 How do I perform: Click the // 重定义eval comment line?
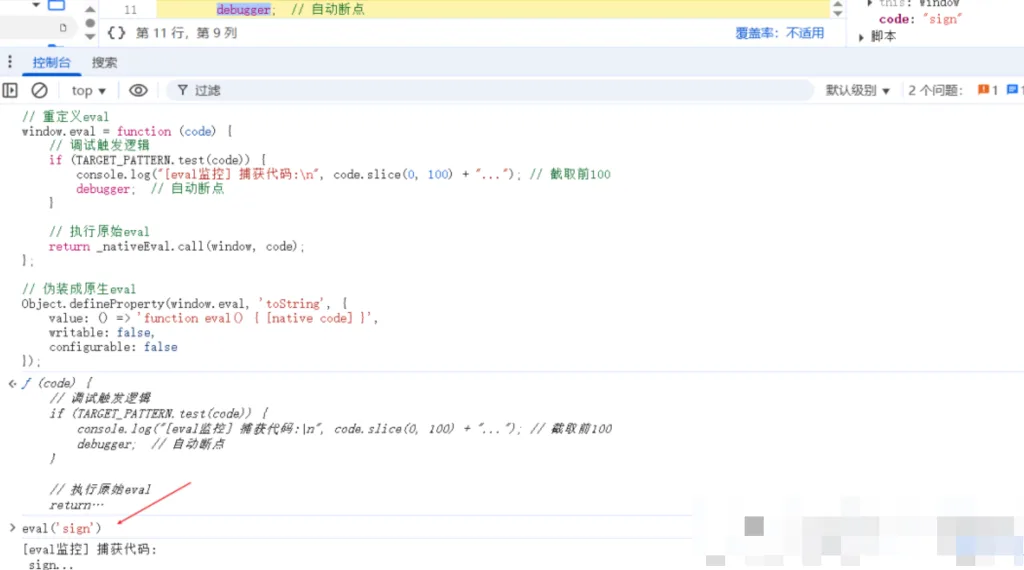coord(65,117)
